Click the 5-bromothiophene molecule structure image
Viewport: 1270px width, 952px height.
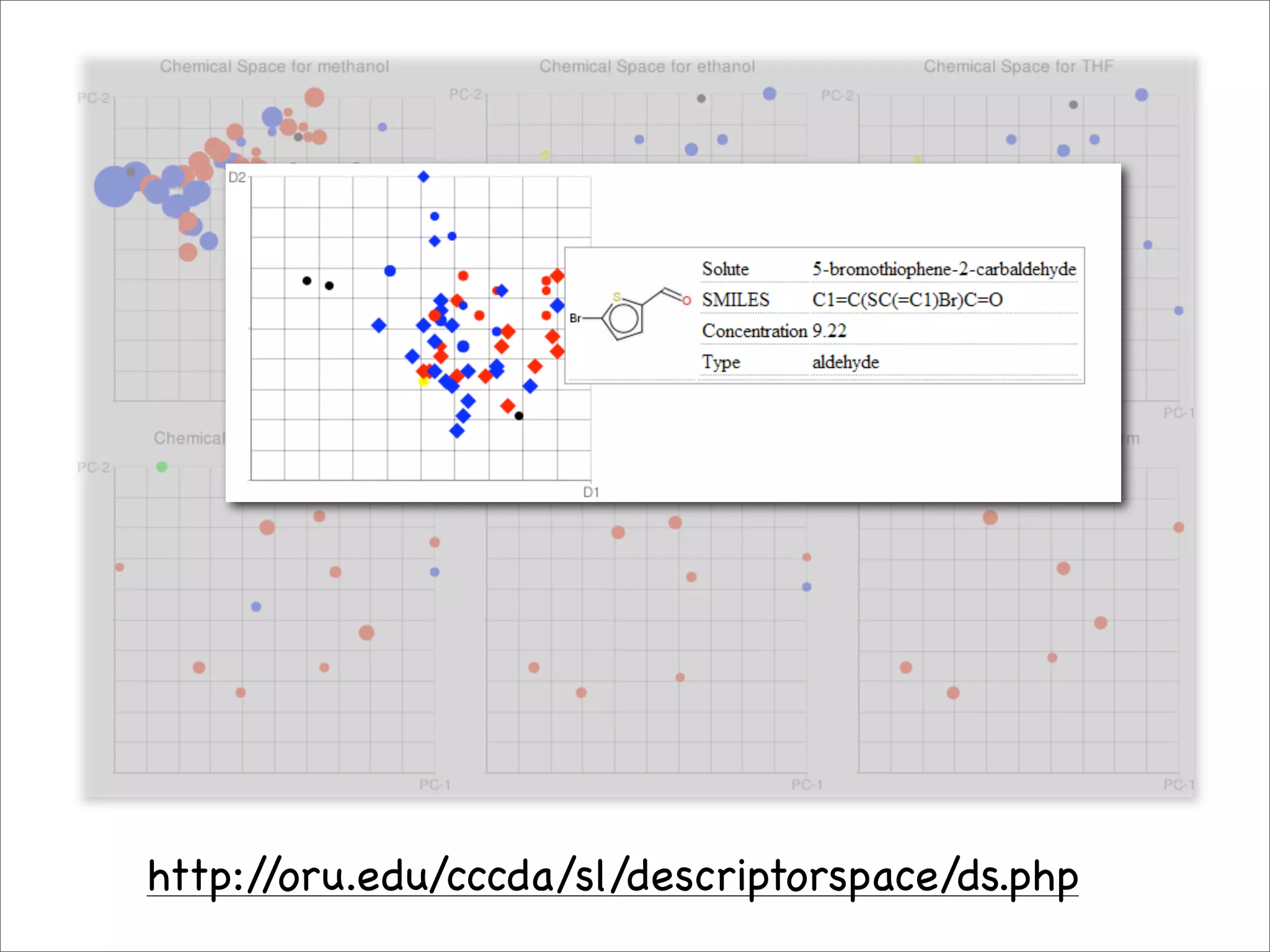(630, 315)
